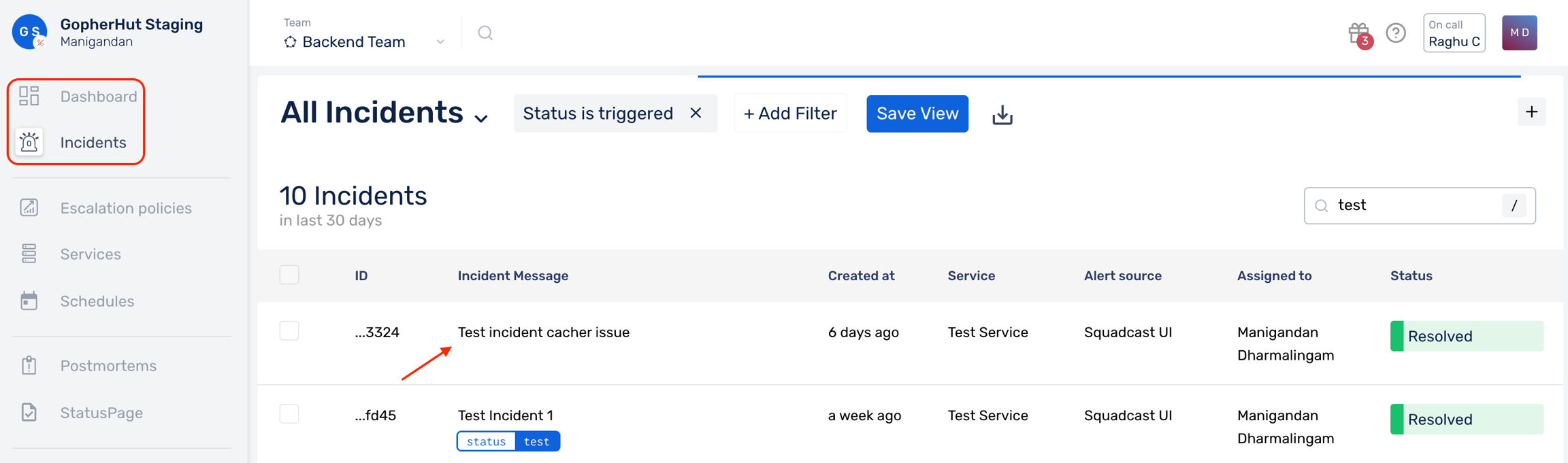
Task: Click the help question mark icon
Action: point(1396,33)
